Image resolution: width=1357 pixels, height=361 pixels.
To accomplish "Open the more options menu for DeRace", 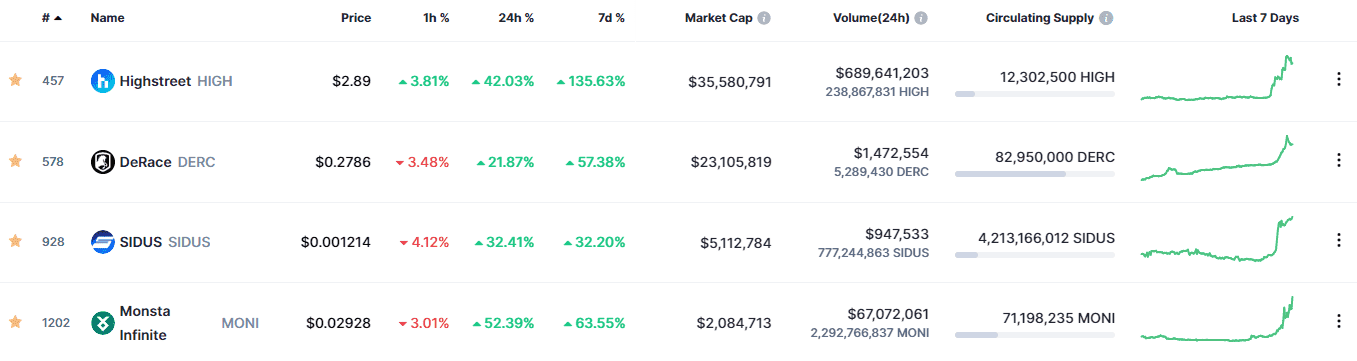I will tap(1339, 160).
